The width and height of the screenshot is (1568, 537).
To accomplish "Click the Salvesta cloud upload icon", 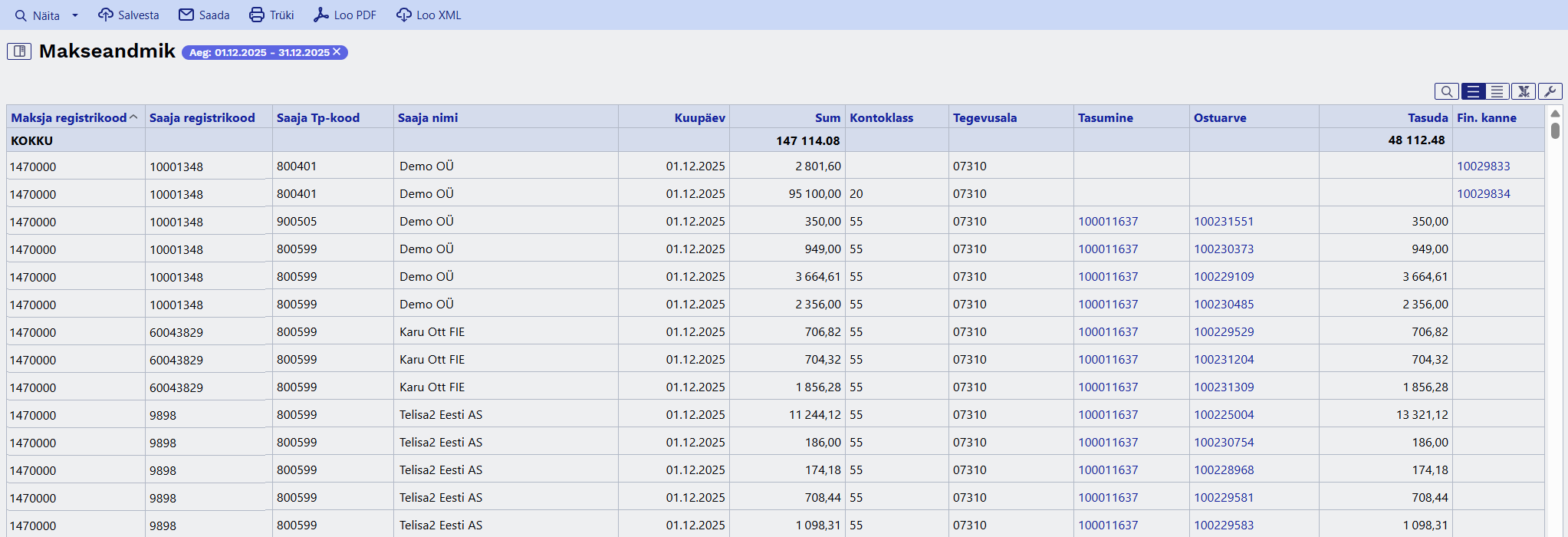I will click(x=106, y=15).
